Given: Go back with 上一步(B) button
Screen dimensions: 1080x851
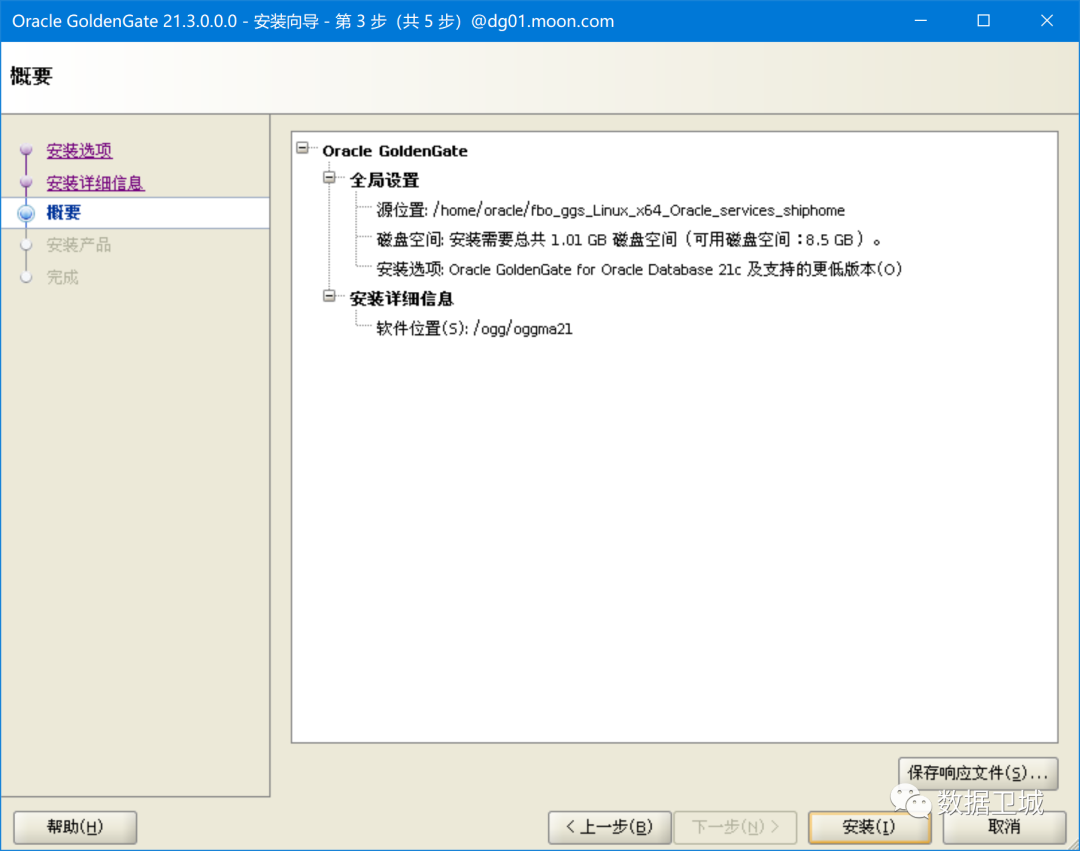Looking at the screenshot, I should coord(610,827).
